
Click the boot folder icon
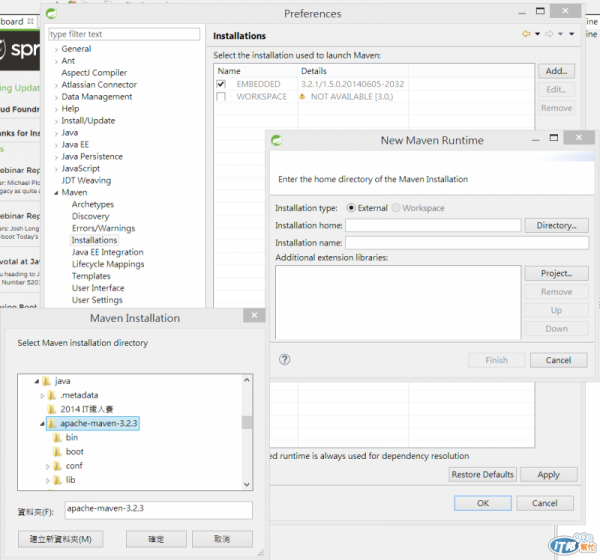click(x=57, y=452)
